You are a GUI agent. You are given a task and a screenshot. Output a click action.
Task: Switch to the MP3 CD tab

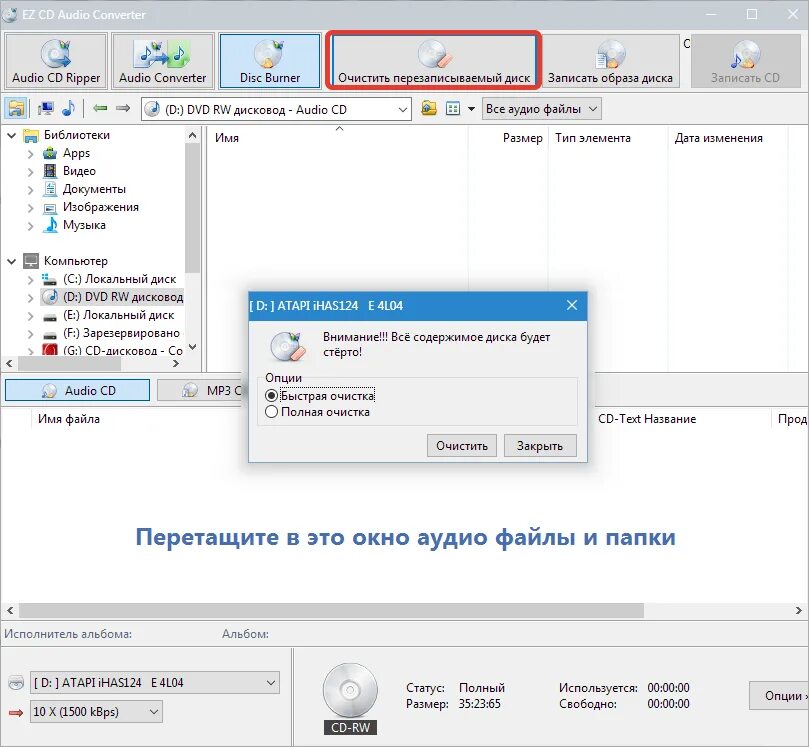202,391
